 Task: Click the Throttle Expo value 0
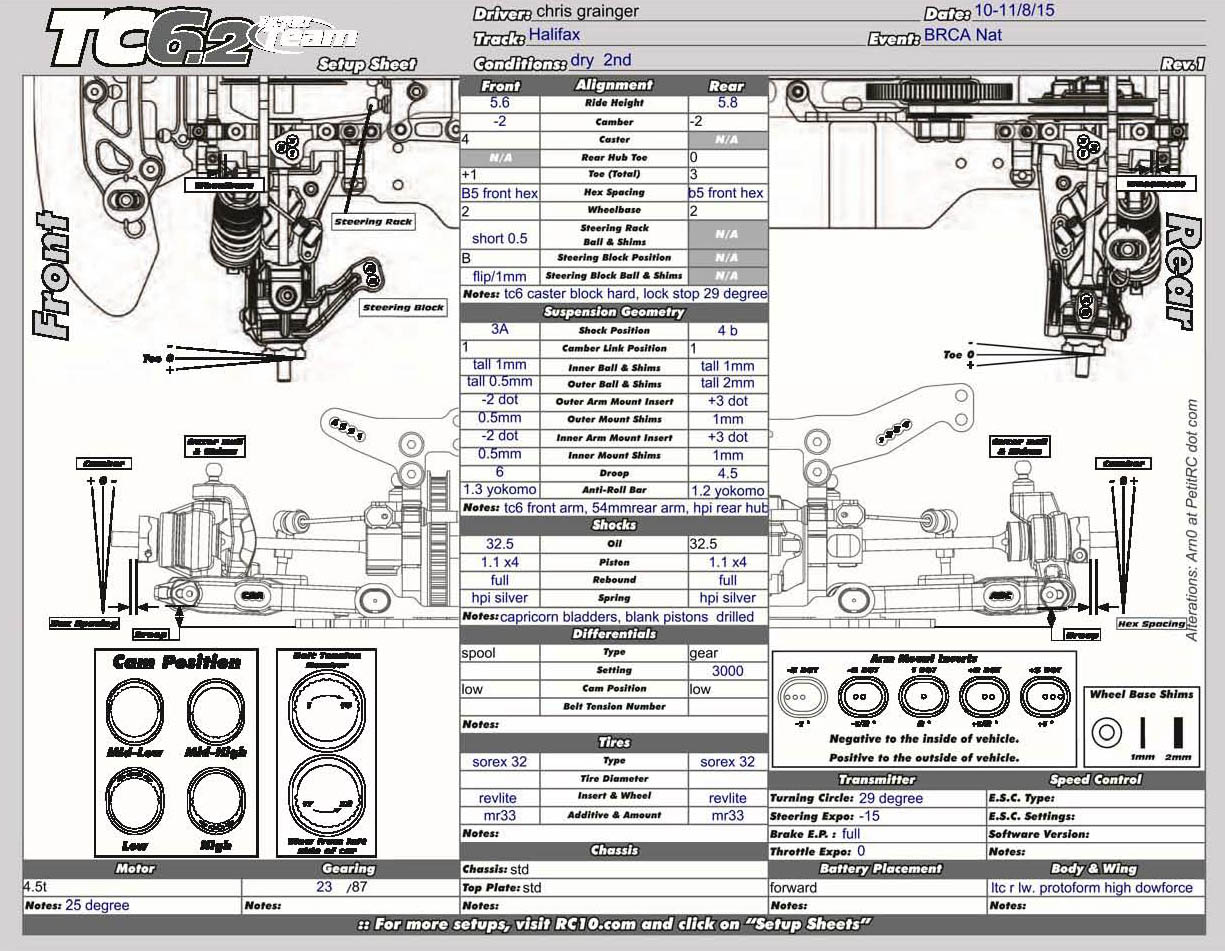pos(861,851)
